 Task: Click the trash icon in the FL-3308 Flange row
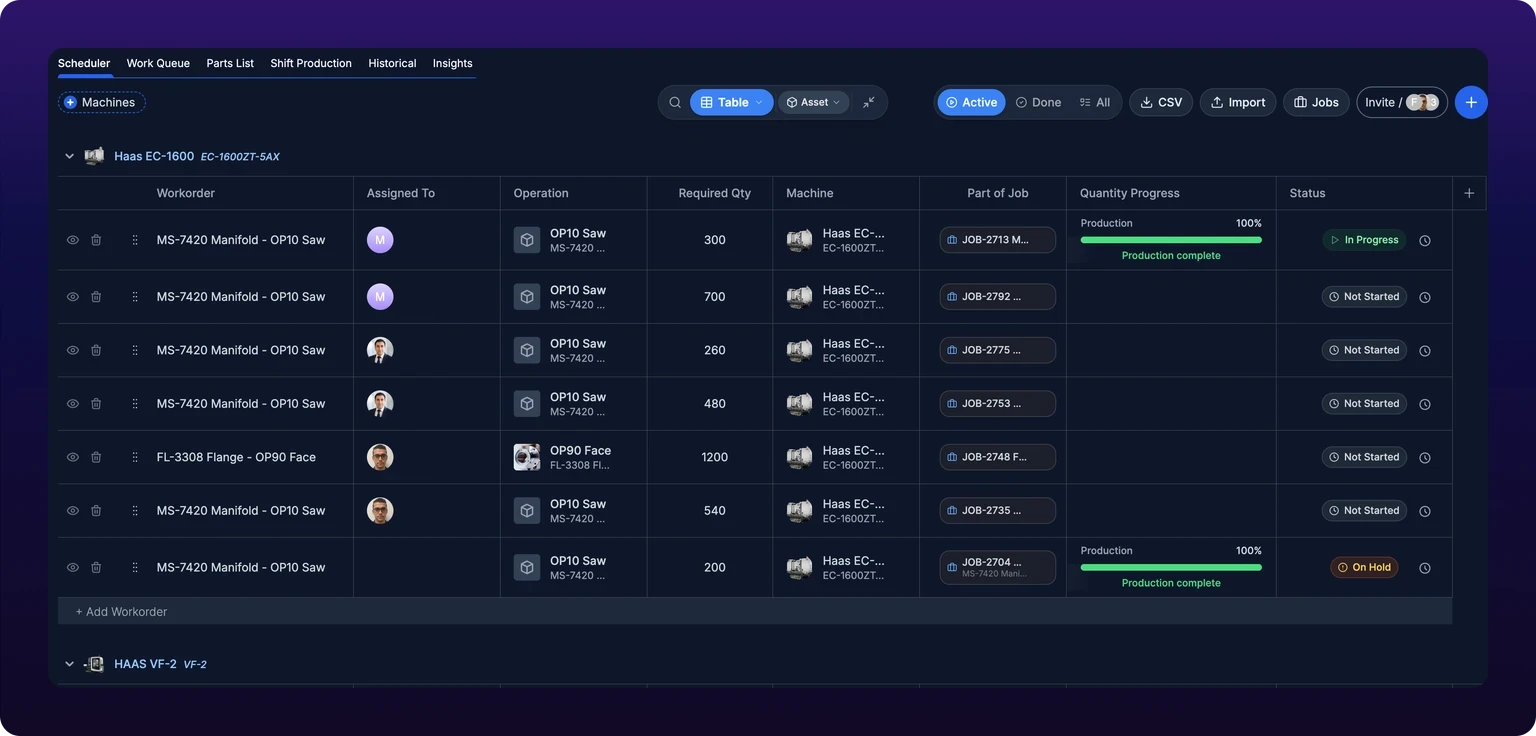[96, 457]
